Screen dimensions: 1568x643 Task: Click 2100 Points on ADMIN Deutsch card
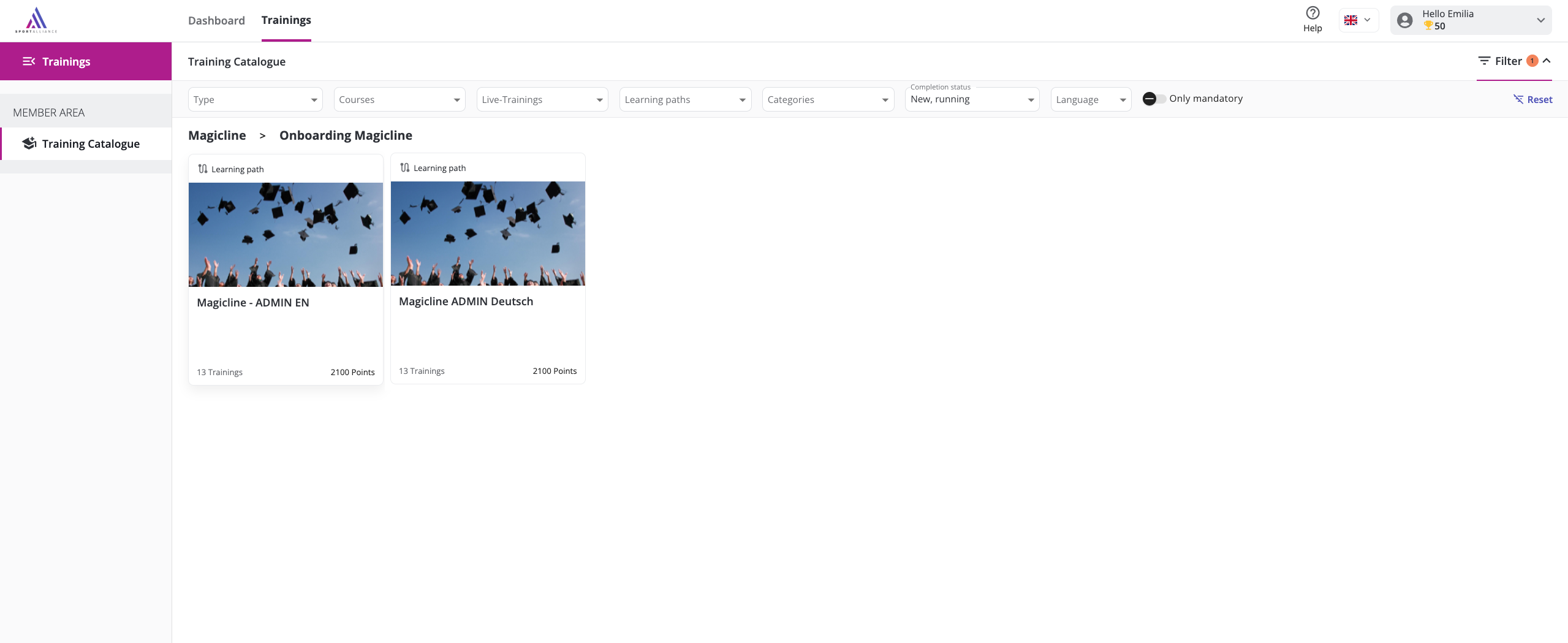(555, 371)
